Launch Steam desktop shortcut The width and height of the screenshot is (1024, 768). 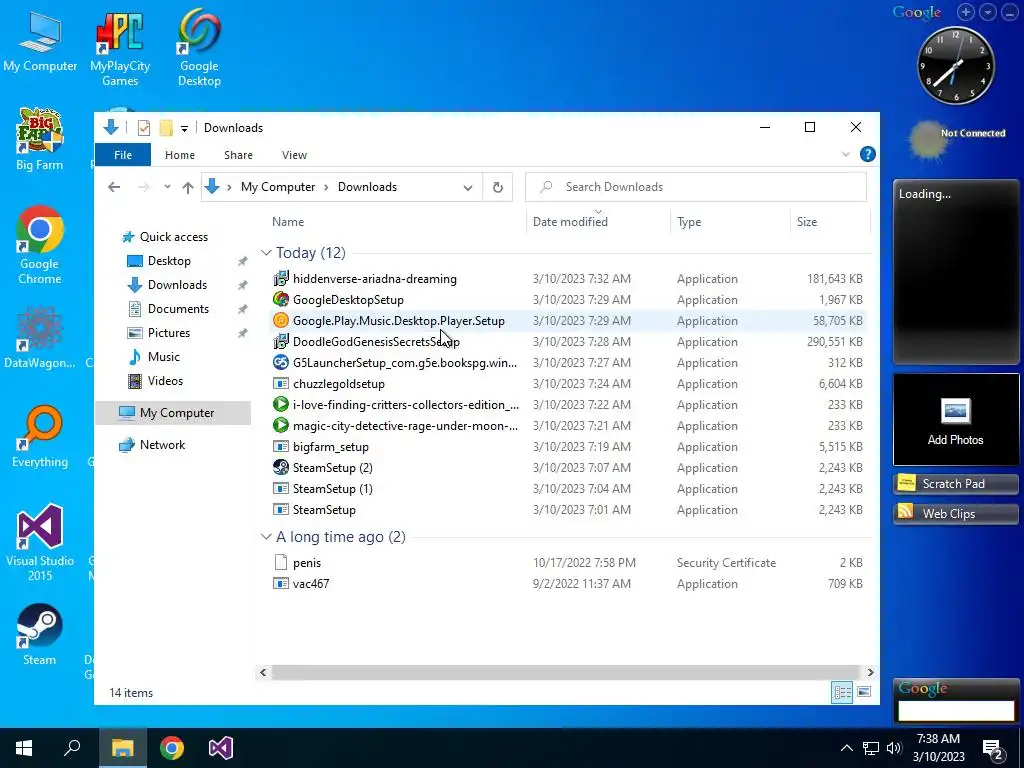click(40, 635)
